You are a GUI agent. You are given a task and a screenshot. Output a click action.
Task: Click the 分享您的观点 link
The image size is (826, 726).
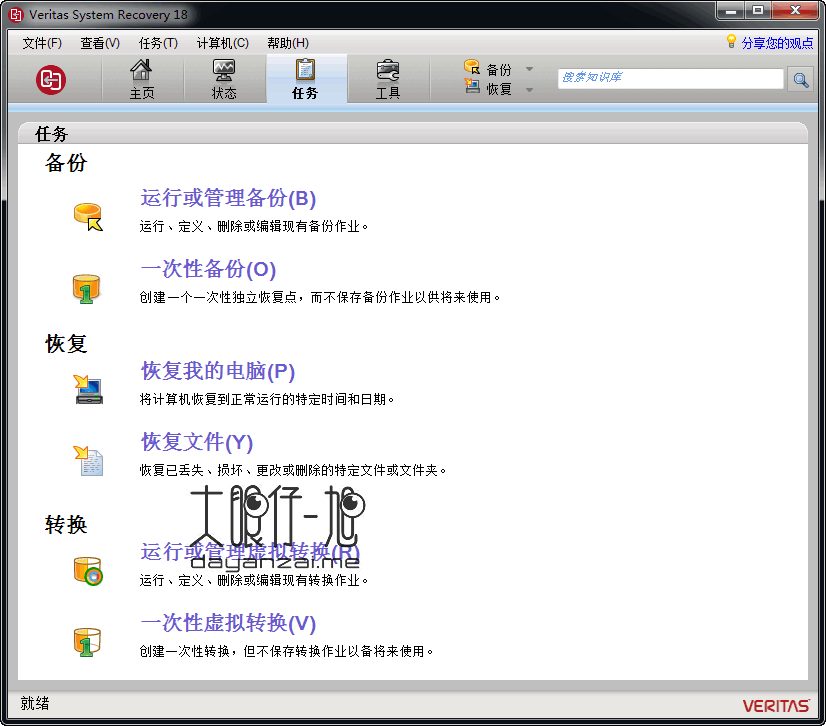point(778,43)
